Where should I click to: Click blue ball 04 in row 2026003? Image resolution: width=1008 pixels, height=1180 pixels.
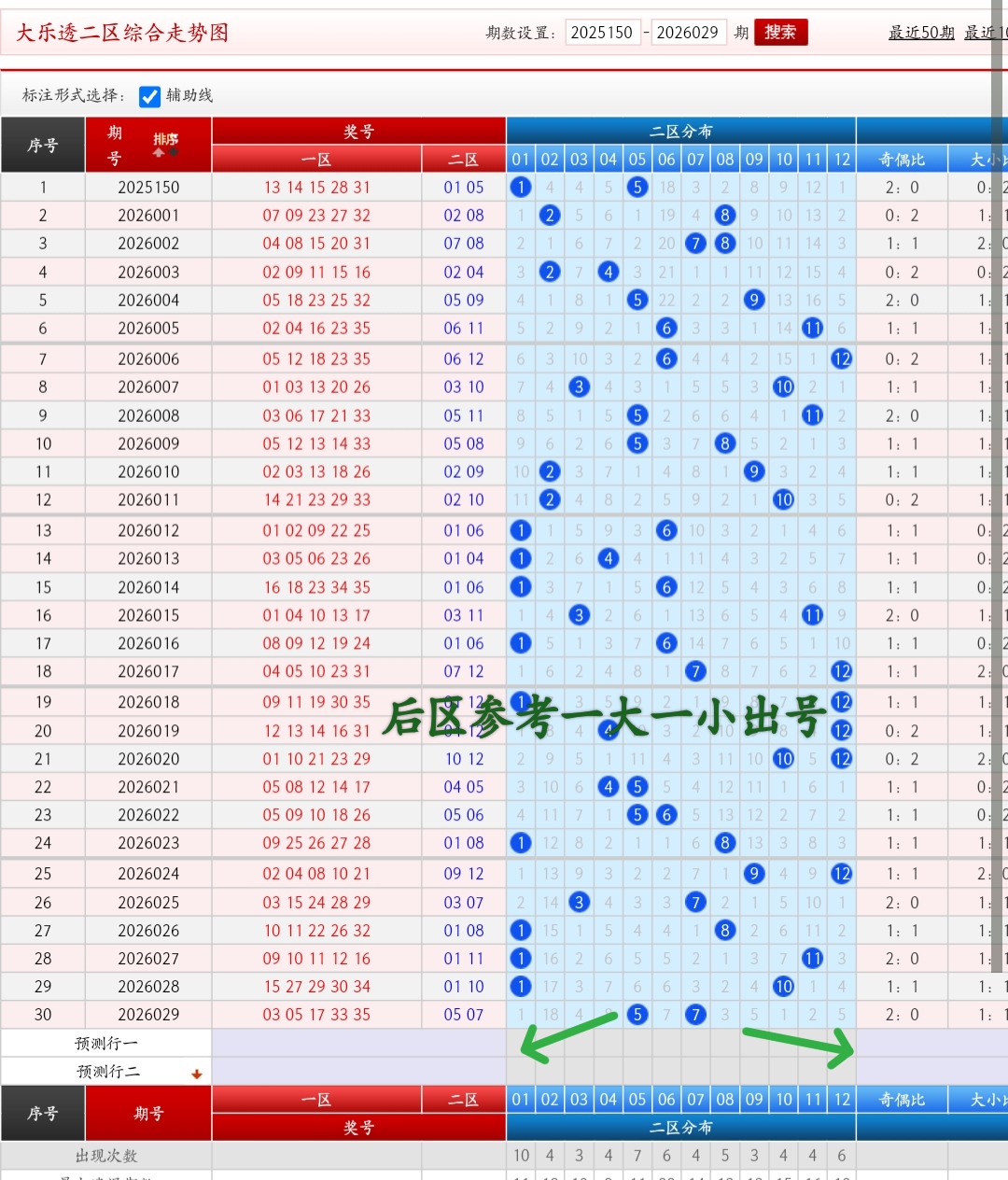(x=609, y=272)
